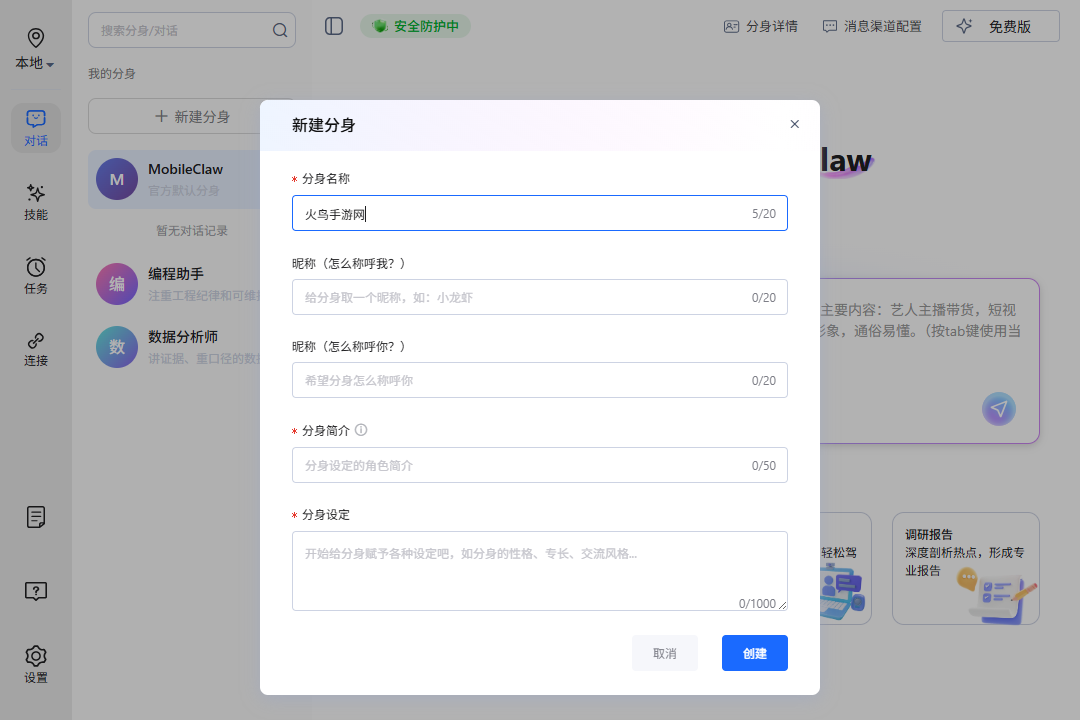Click the 数 avatar circle icon

pyautogui.click(x=117, y=347)
